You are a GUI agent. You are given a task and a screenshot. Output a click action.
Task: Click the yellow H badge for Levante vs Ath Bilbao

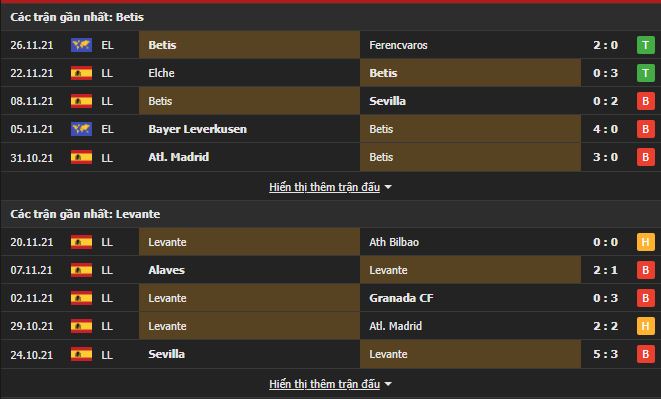pos(645,242)
